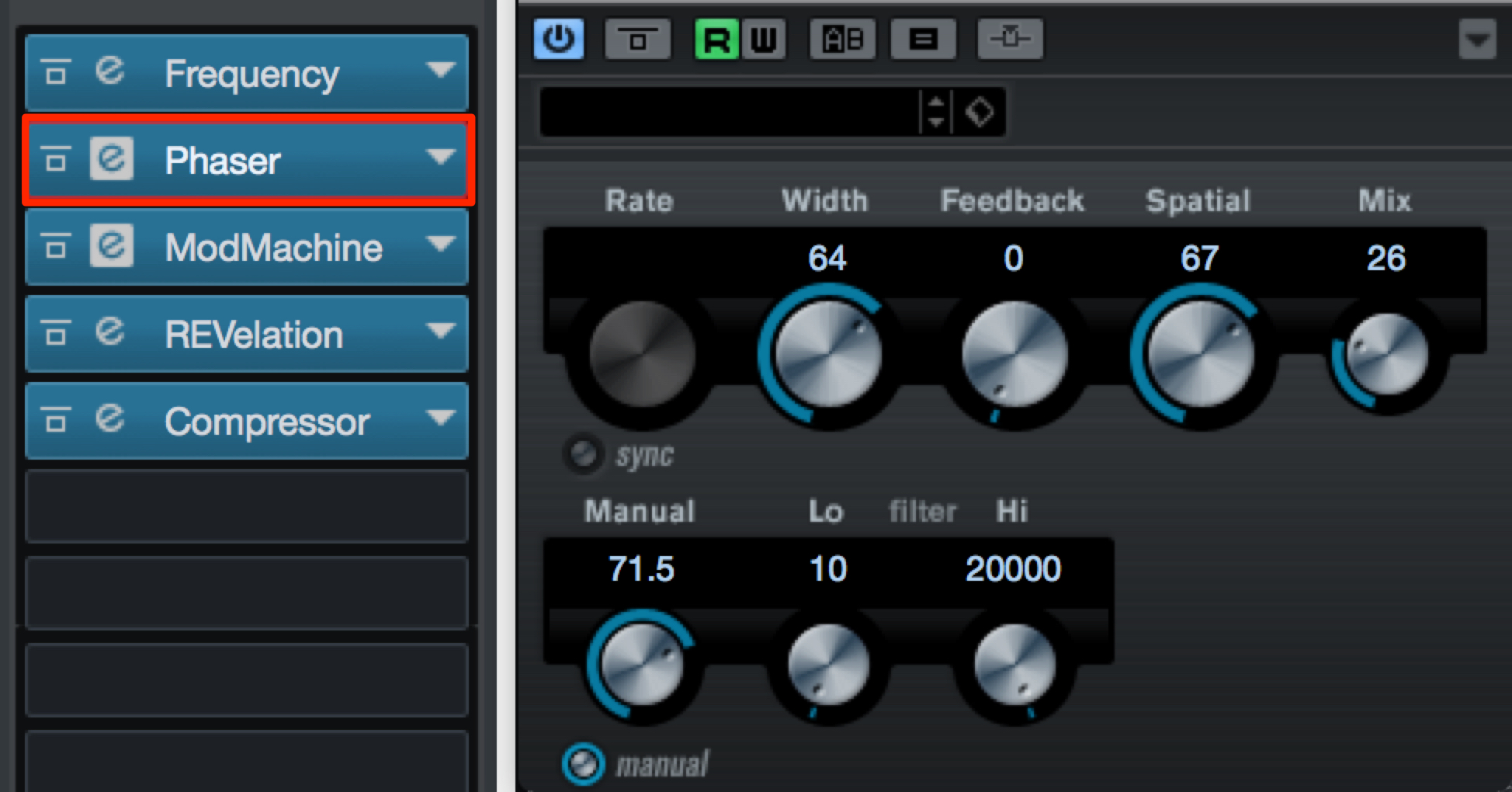Click the Manual value 71.5
This screenshot has width=1512, height=792.
click(642, 568)
